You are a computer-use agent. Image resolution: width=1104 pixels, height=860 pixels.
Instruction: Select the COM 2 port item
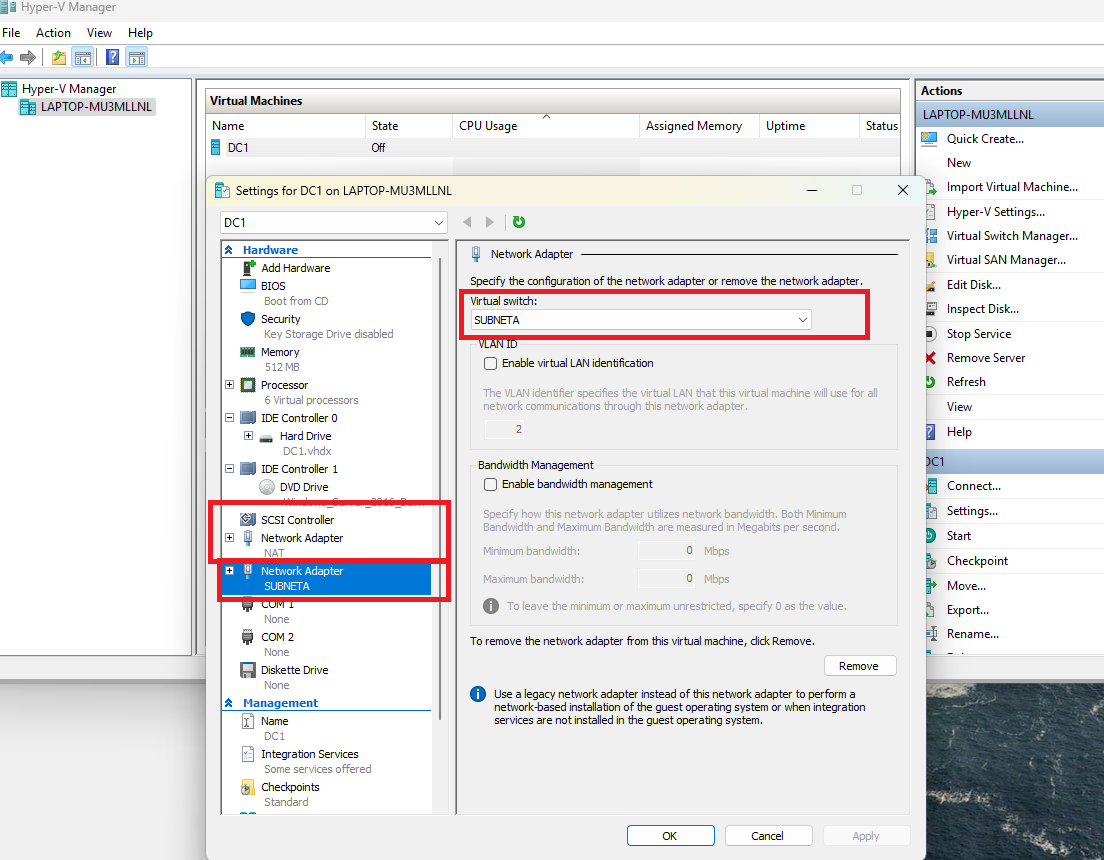(277, 637)
